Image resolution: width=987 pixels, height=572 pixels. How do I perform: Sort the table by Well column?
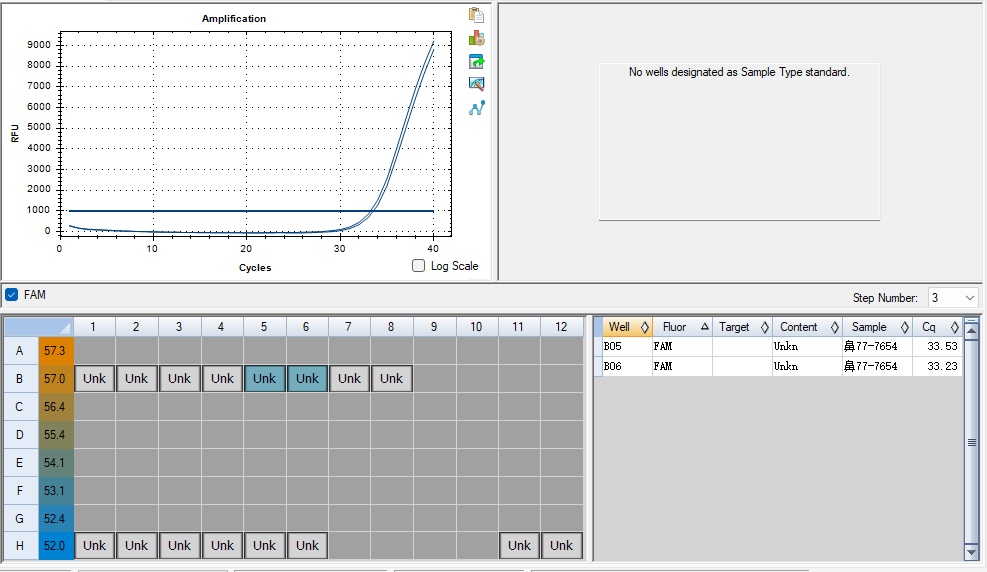(x=628, y=327)
